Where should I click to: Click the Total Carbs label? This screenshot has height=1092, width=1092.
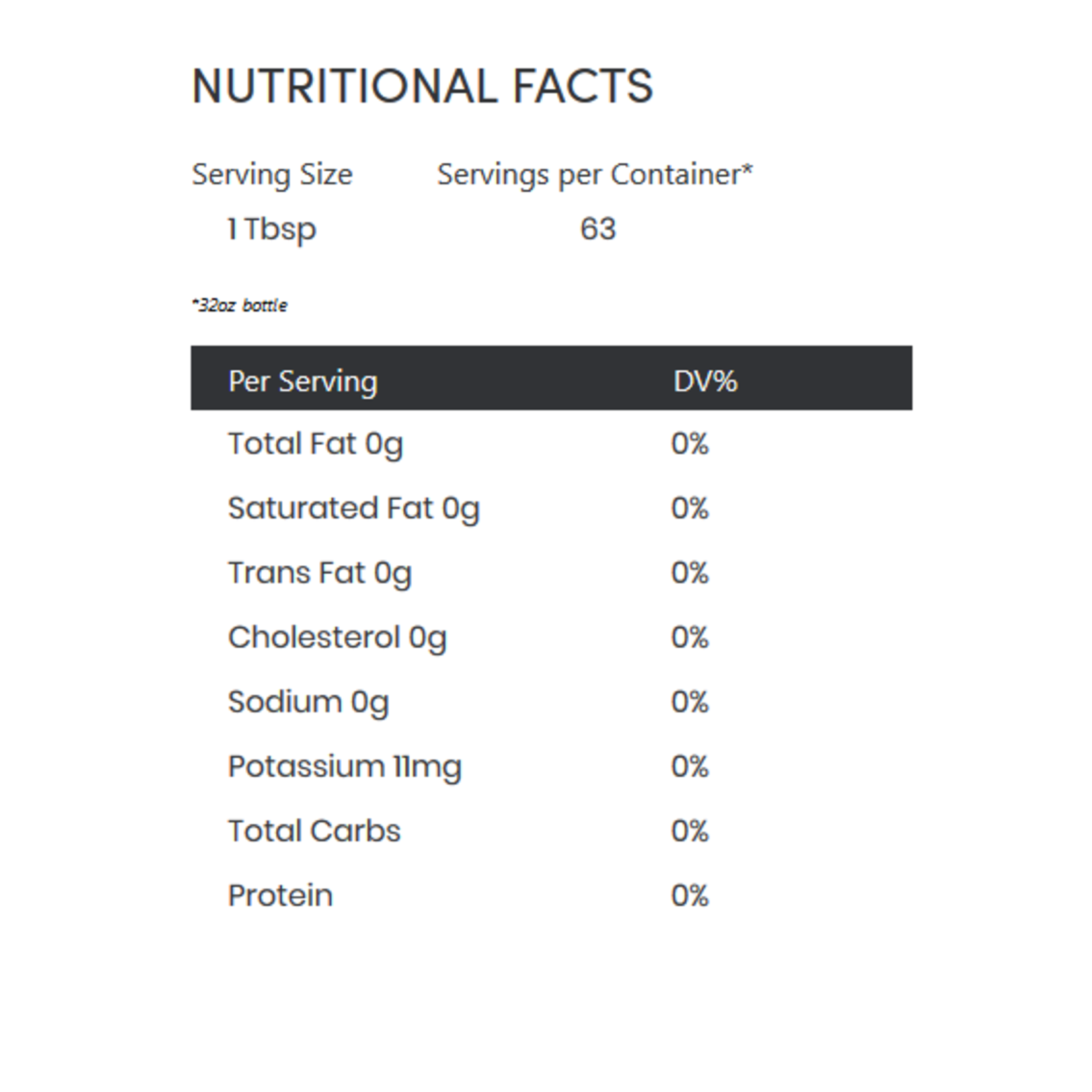[x=314, y=831]
